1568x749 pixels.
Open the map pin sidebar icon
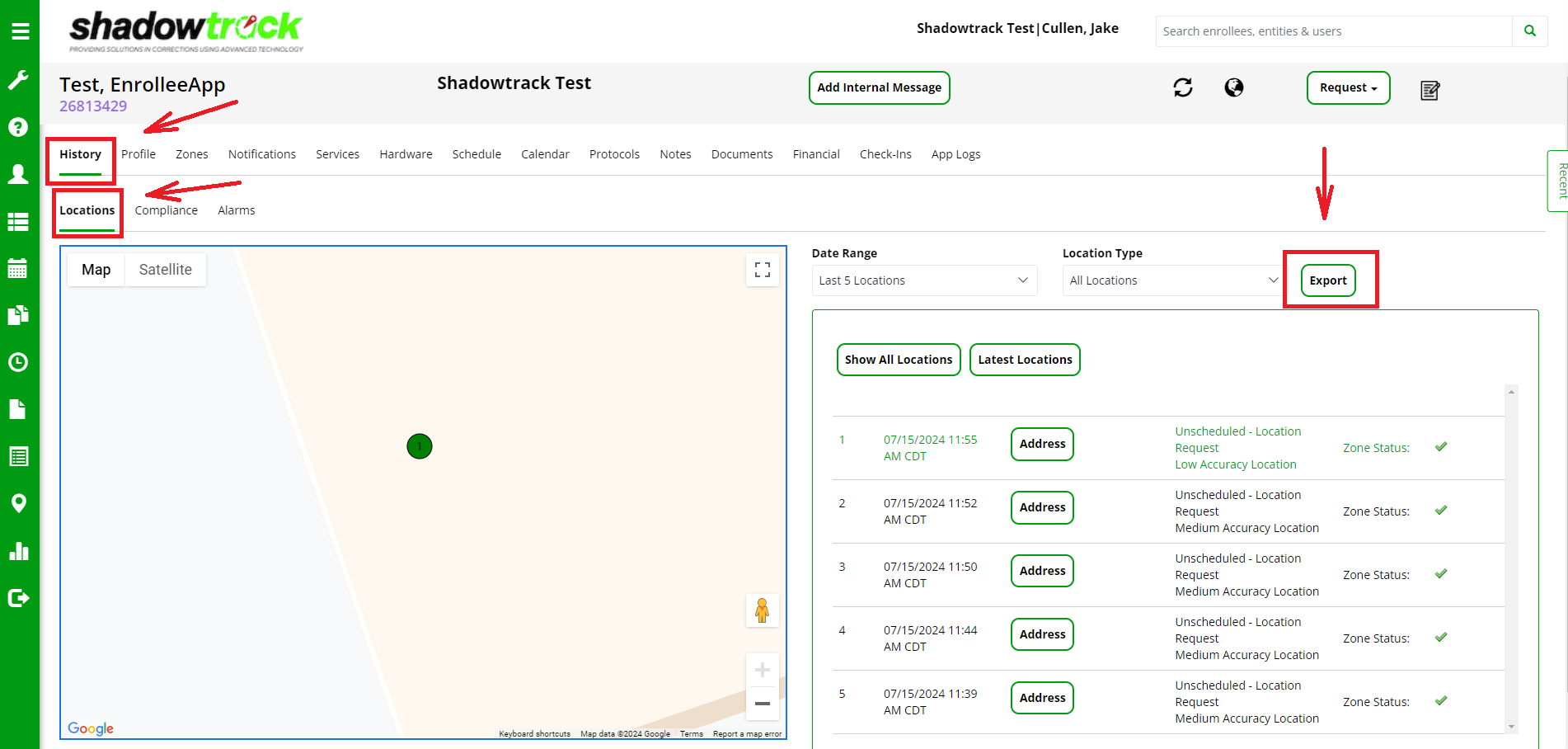click(x=18, y=503)
